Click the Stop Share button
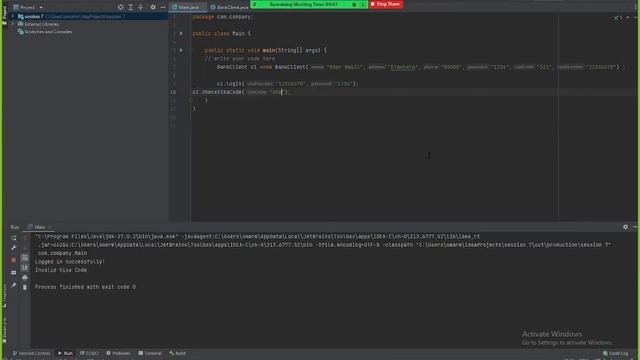Screen dimensions: 640x360 pyautogui.click(x=385, y=4)
